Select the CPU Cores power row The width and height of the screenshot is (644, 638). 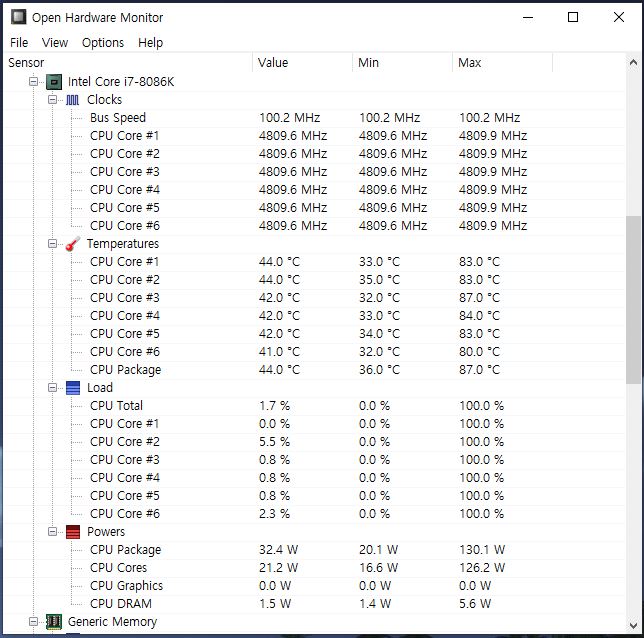pos(315,568)
